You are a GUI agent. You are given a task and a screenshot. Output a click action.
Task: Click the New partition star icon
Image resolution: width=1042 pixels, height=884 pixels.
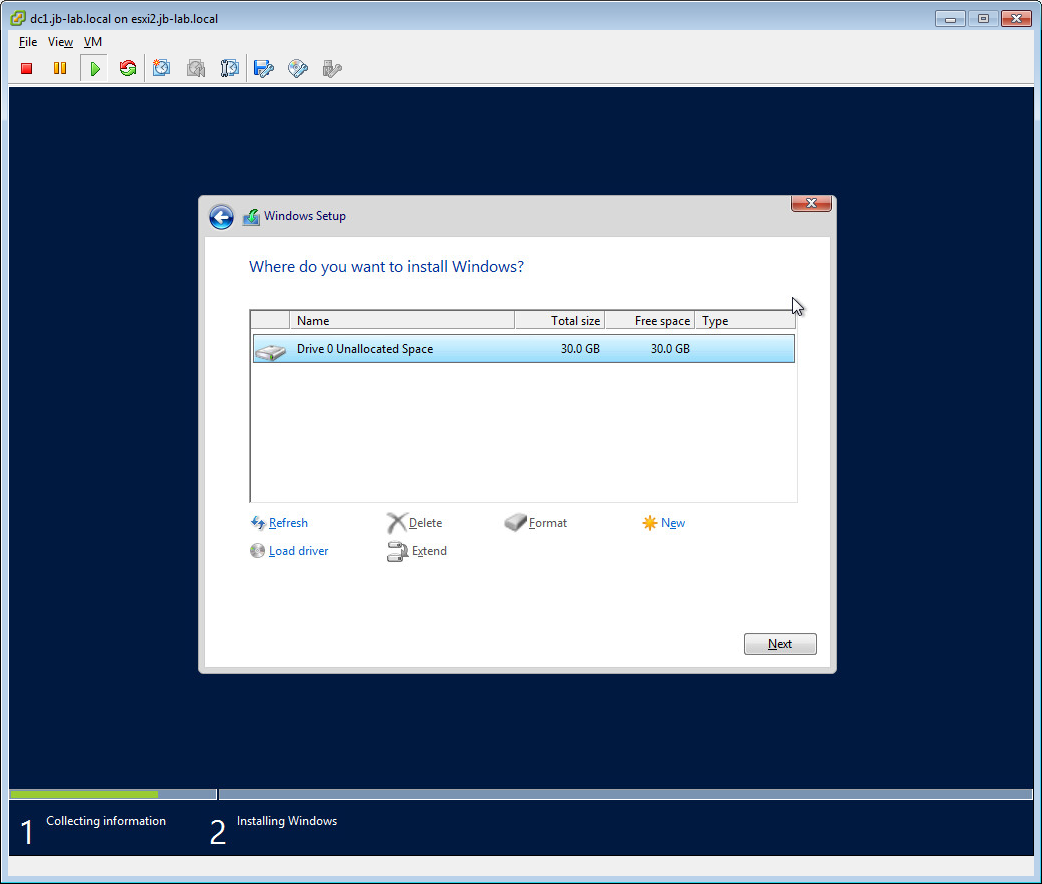coord(650,523)
